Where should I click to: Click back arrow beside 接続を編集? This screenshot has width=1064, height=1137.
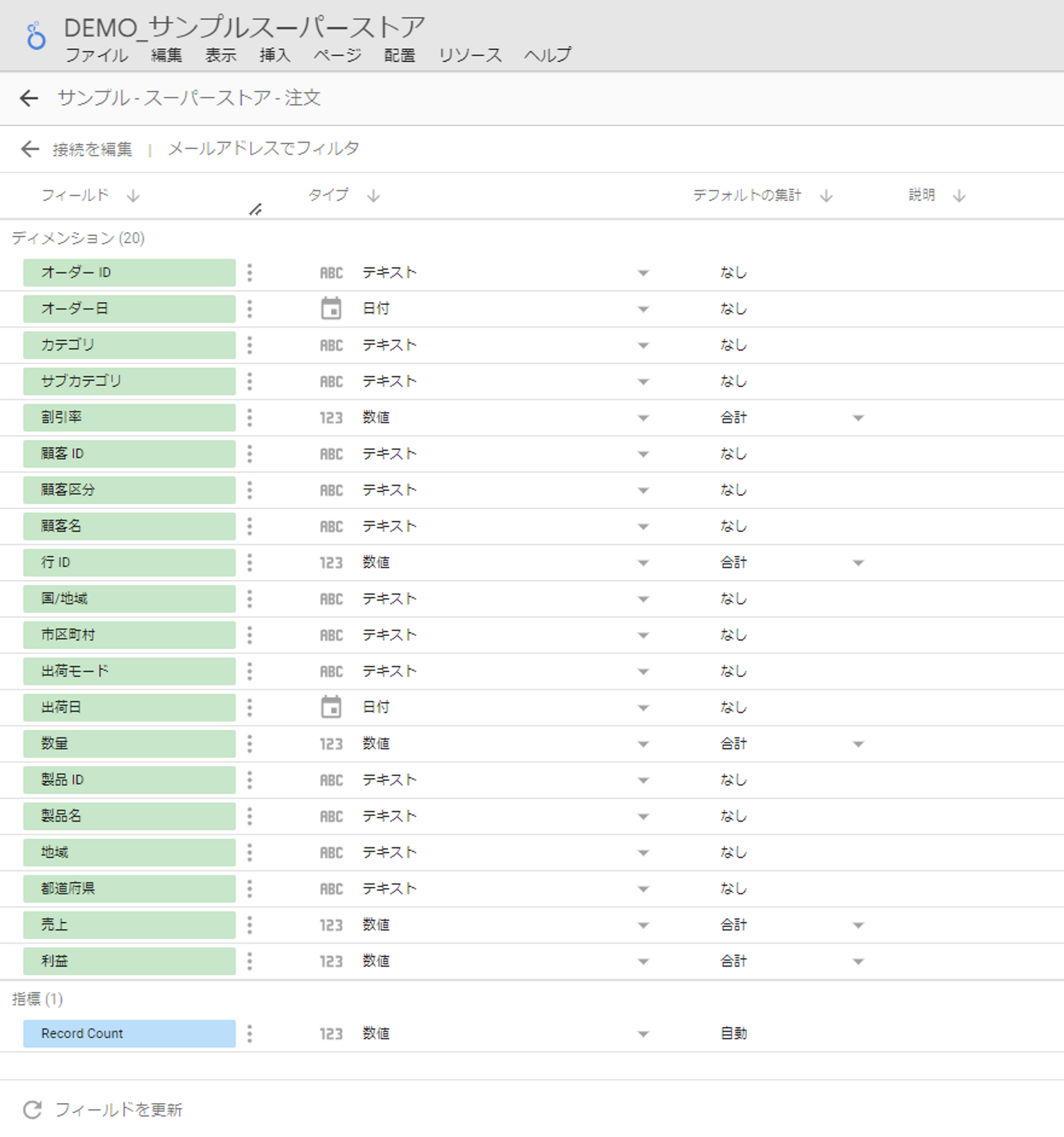pos(30,149)
